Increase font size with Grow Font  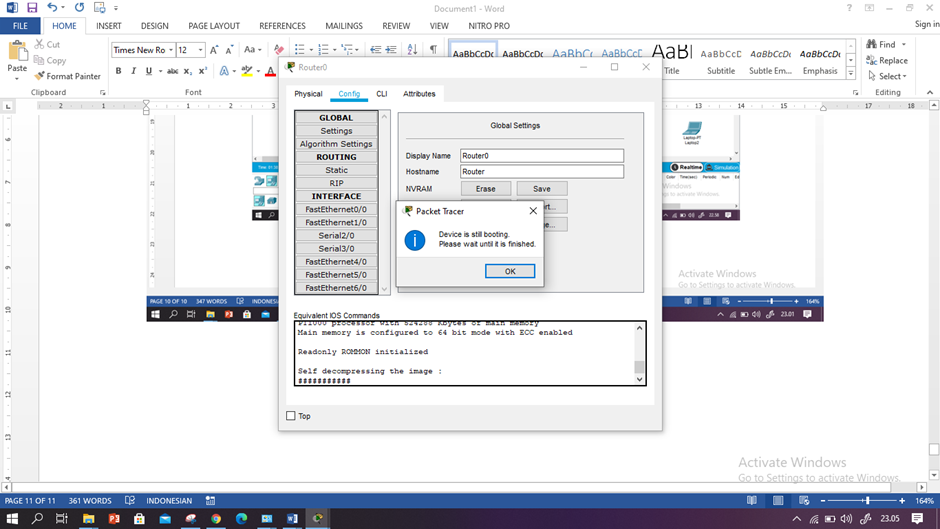pyautogui.click(x=214, y=50)
